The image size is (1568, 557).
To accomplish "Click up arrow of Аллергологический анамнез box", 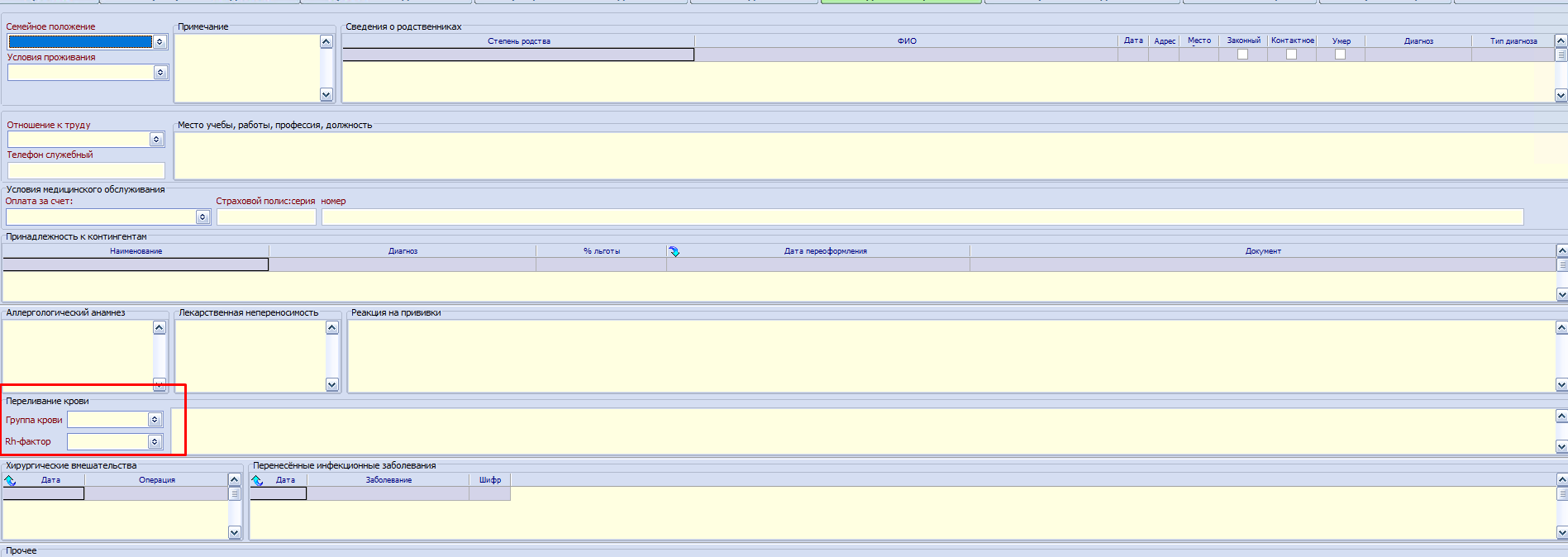I will (x=160, y=328).
